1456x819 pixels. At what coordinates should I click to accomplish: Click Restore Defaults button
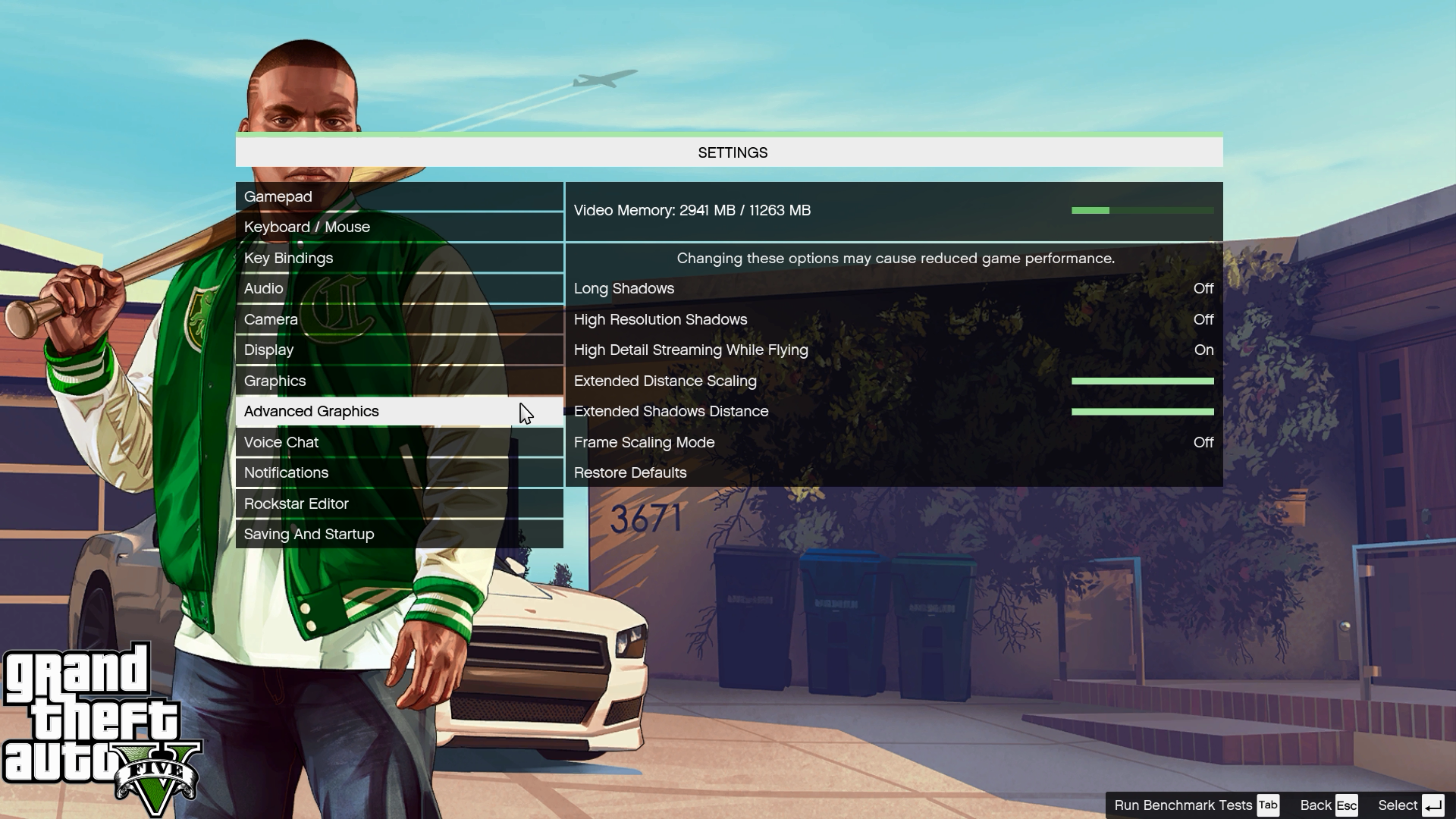(x=629, y=472)
